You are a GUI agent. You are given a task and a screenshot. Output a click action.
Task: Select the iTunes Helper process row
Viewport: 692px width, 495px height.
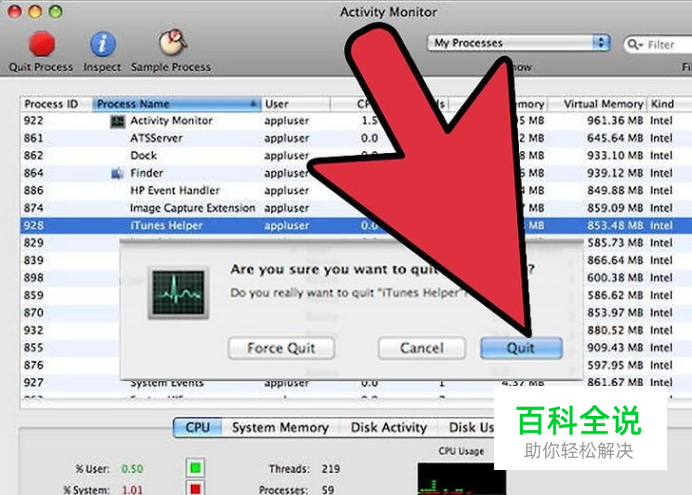(x=356, y=225)
